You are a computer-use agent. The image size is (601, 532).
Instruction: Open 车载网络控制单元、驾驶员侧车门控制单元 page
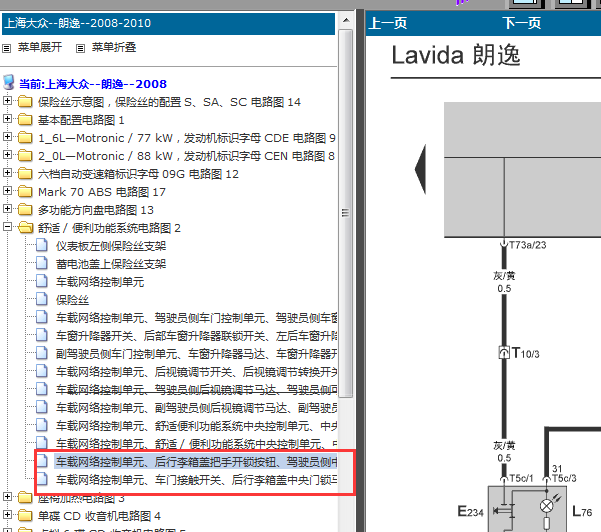(197, 318)
